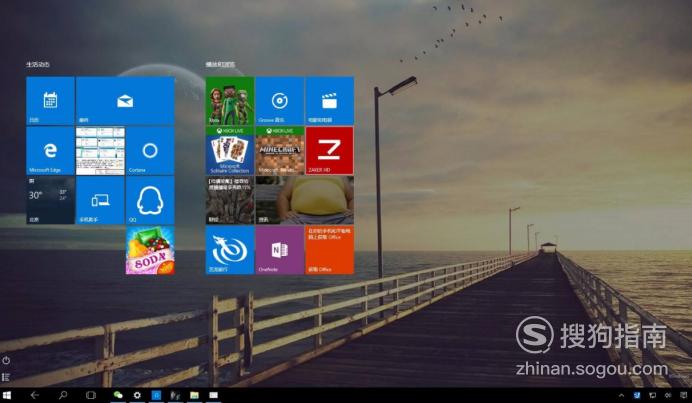The height and width of the screenshot is (403, 692).
Task: Open the dark picture app on taskbar
Action: (175, 395)
